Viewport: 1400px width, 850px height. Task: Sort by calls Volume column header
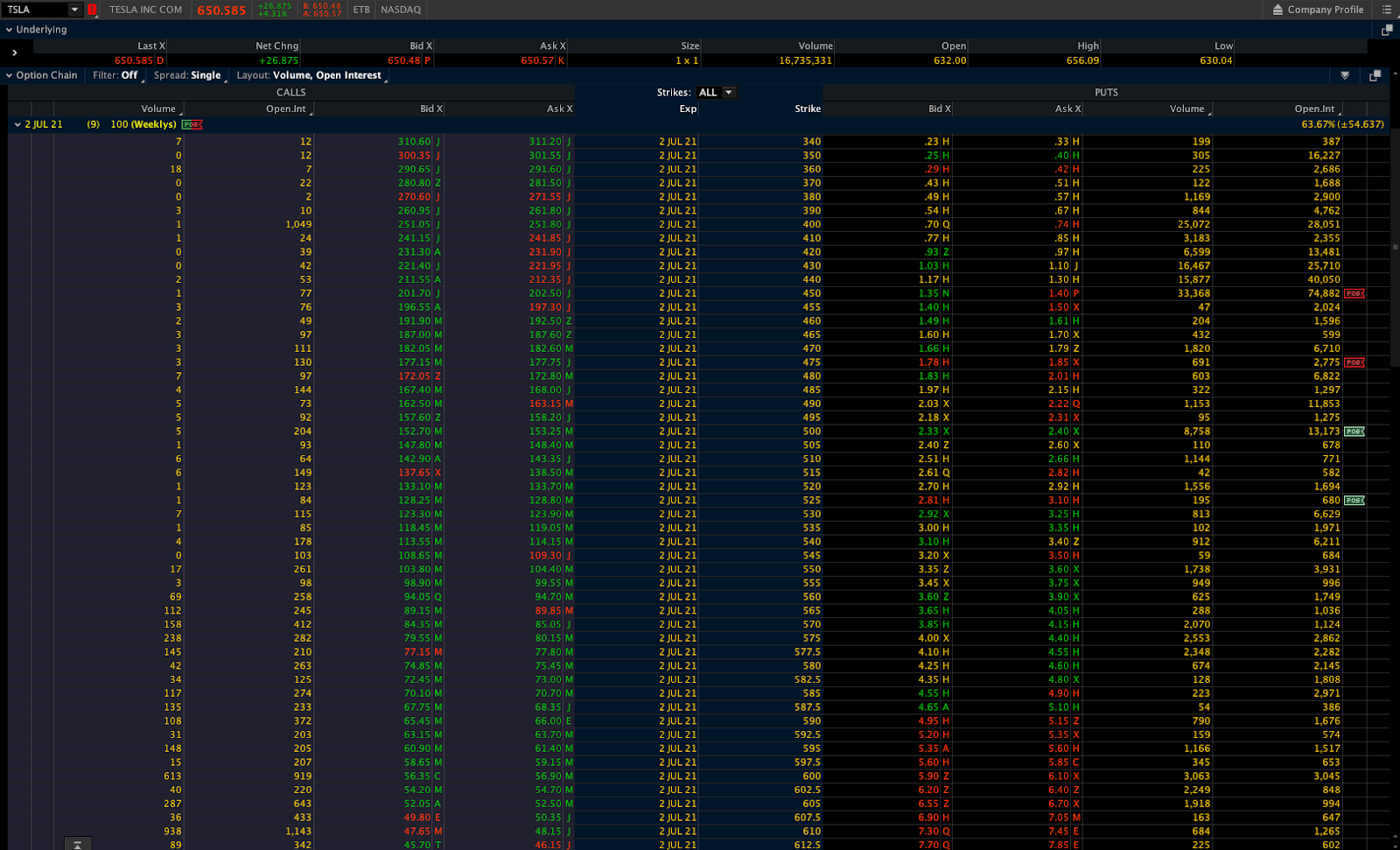click(x=158, y=109)
